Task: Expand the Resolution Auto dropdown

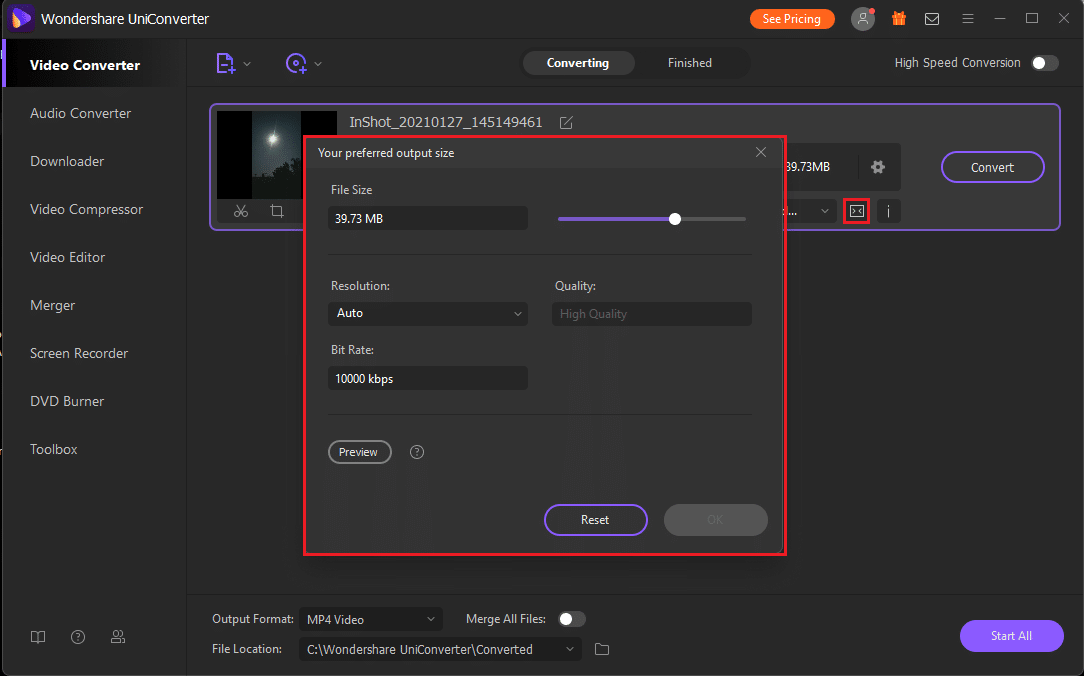Action: point(428,313)
